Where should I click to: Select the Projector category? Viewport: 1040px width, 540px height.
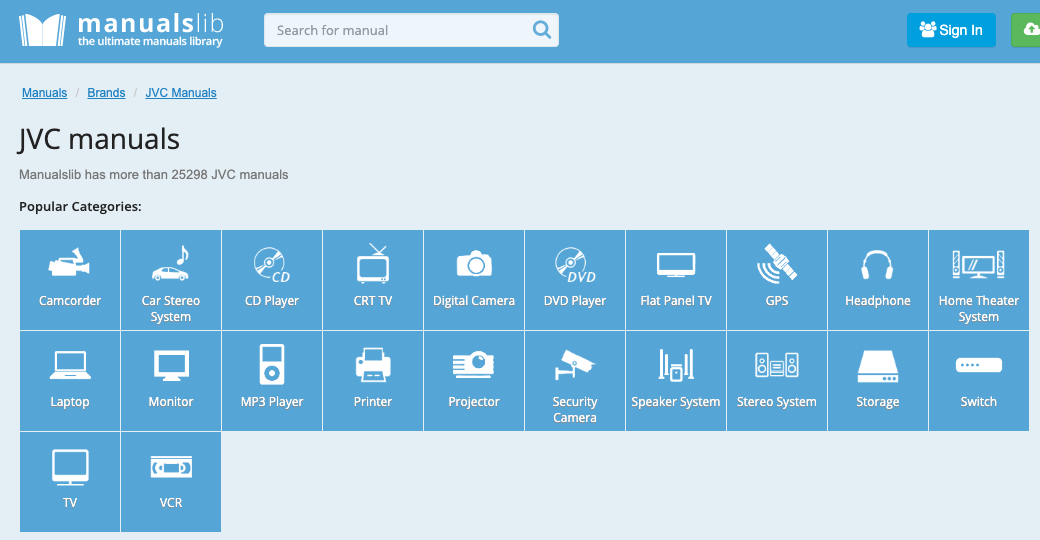click(474, 381)
